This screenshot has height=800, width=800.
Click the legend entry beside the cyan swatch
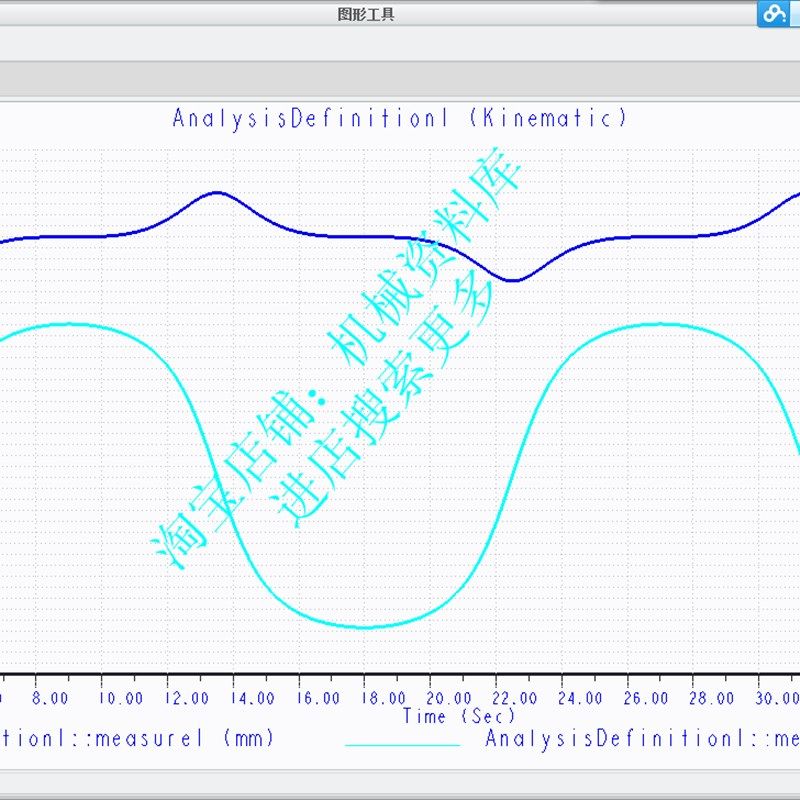tap(642, 739)
